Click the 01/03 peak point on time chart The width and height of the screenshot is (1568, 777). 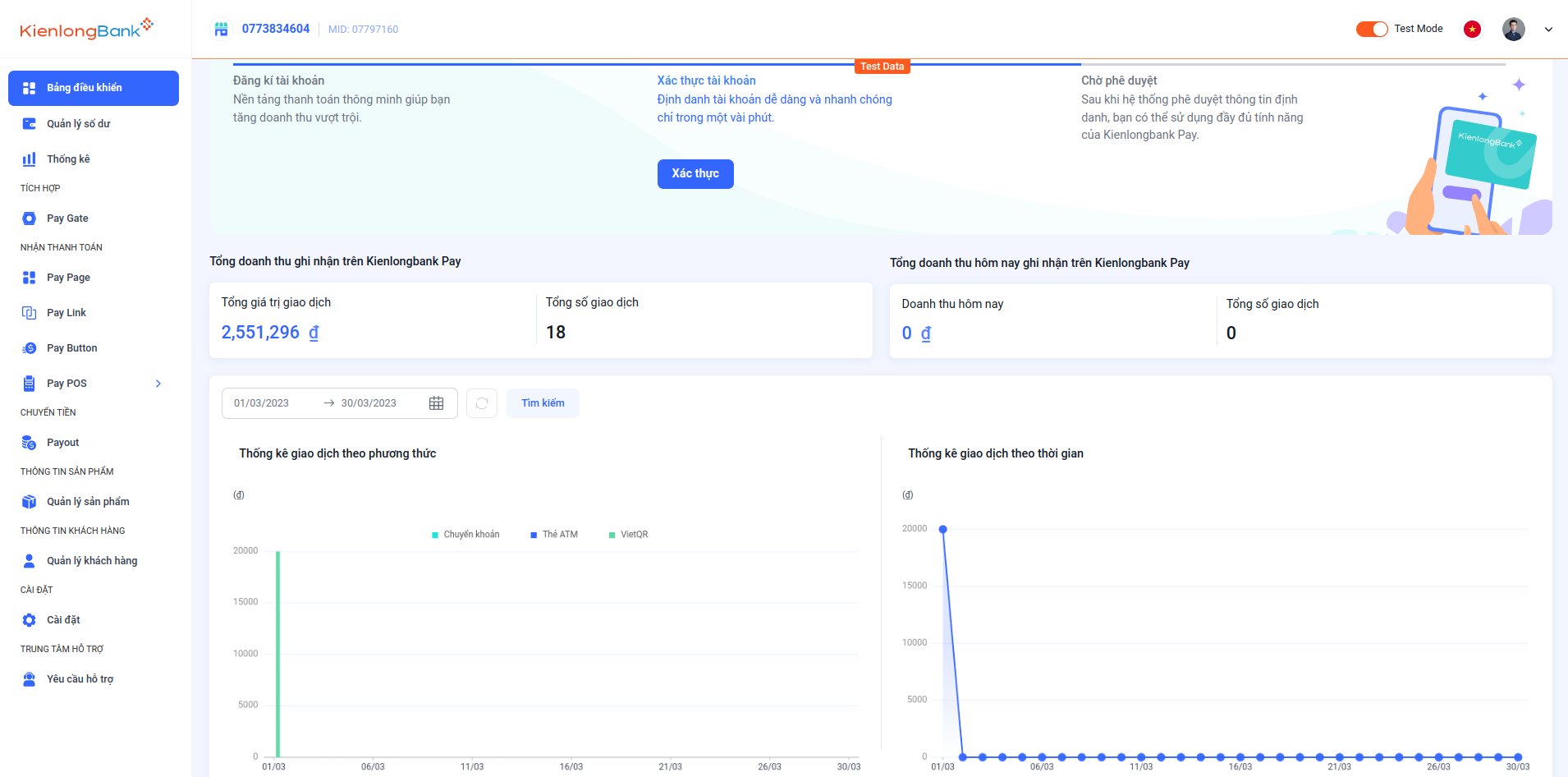tap(943, 529)
